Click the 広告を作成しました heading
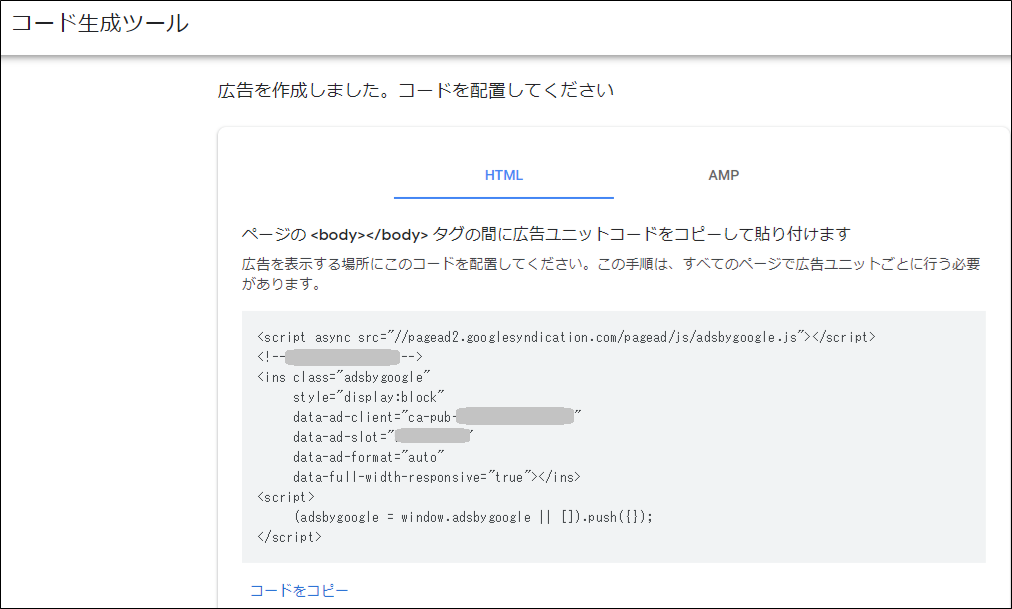Screen dimensions: 1012x609 click(415, 90)
